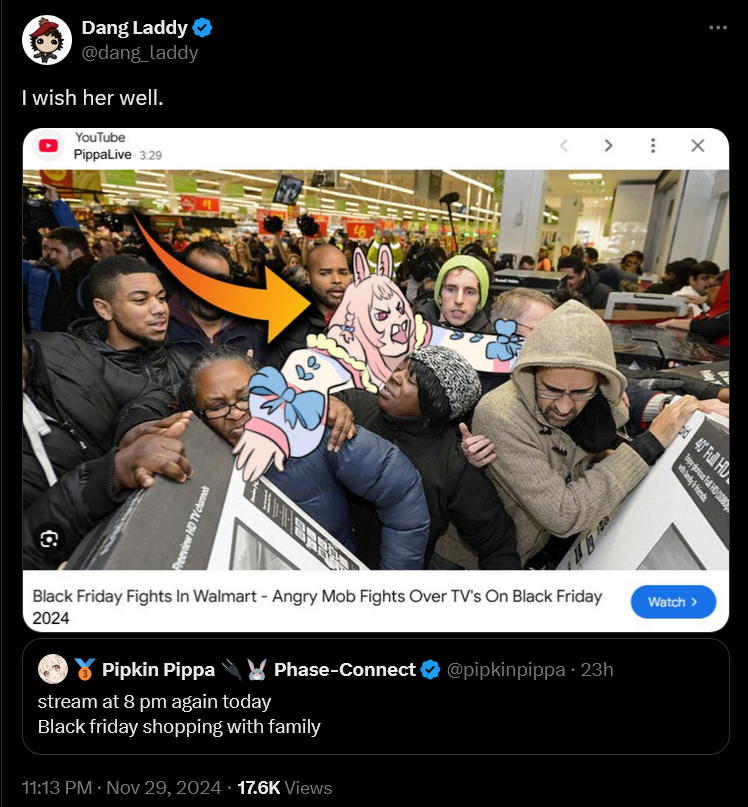Click the red YouTube logo icon
The image size is (748, 807).
48,146
